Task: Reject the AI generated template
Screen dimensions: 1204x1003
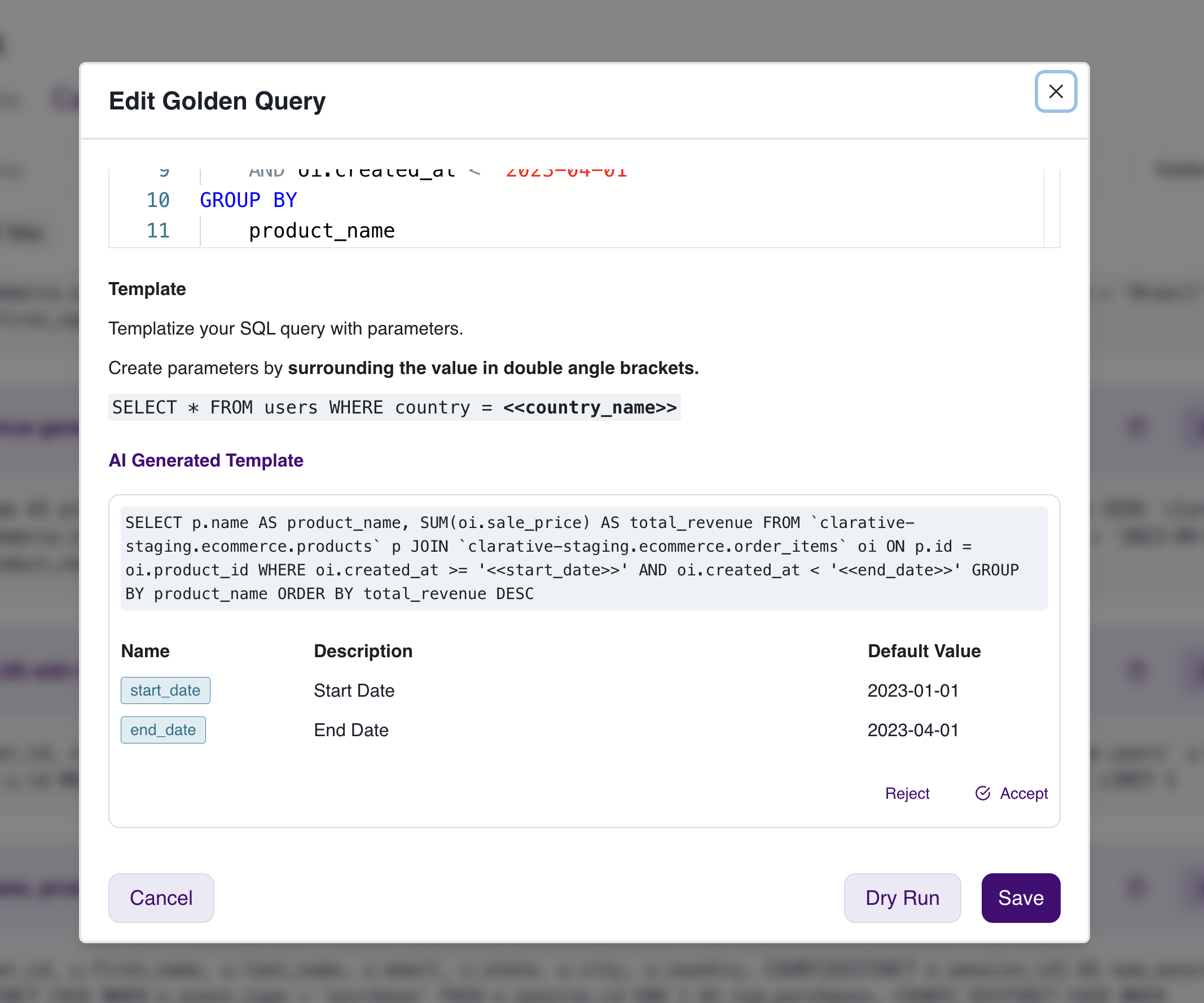Action: (x=907, y=793)
